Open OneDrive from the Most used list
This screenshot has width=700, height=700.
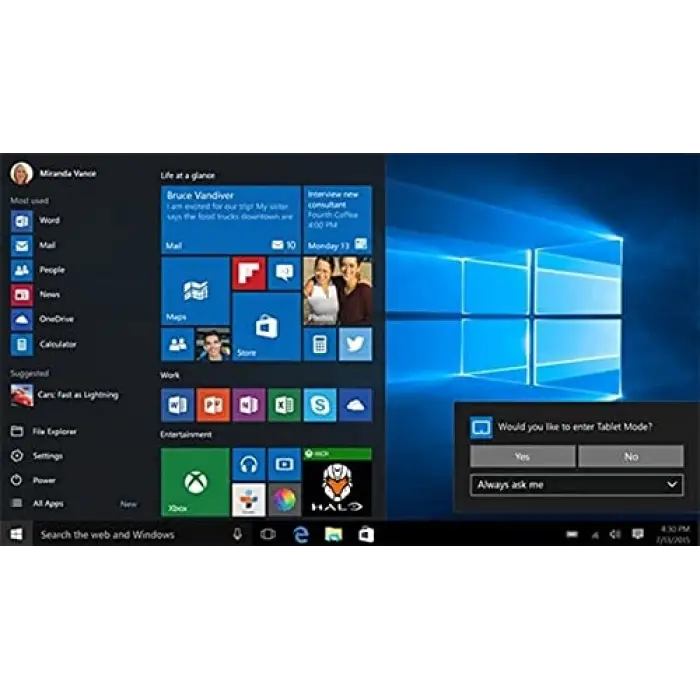[x=42, y=319]
